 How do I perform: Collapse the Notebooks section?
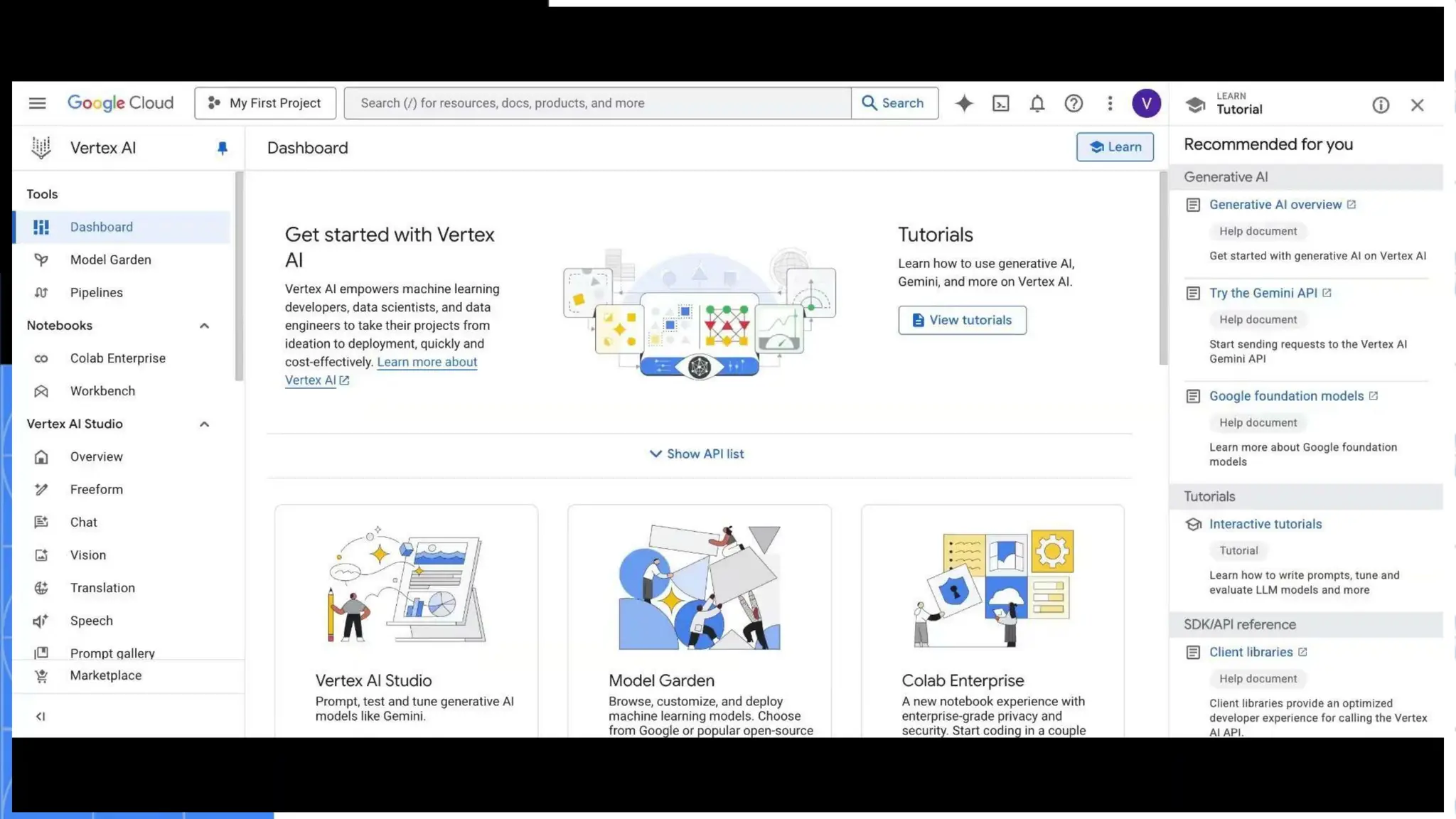click(x=204, y=326)
